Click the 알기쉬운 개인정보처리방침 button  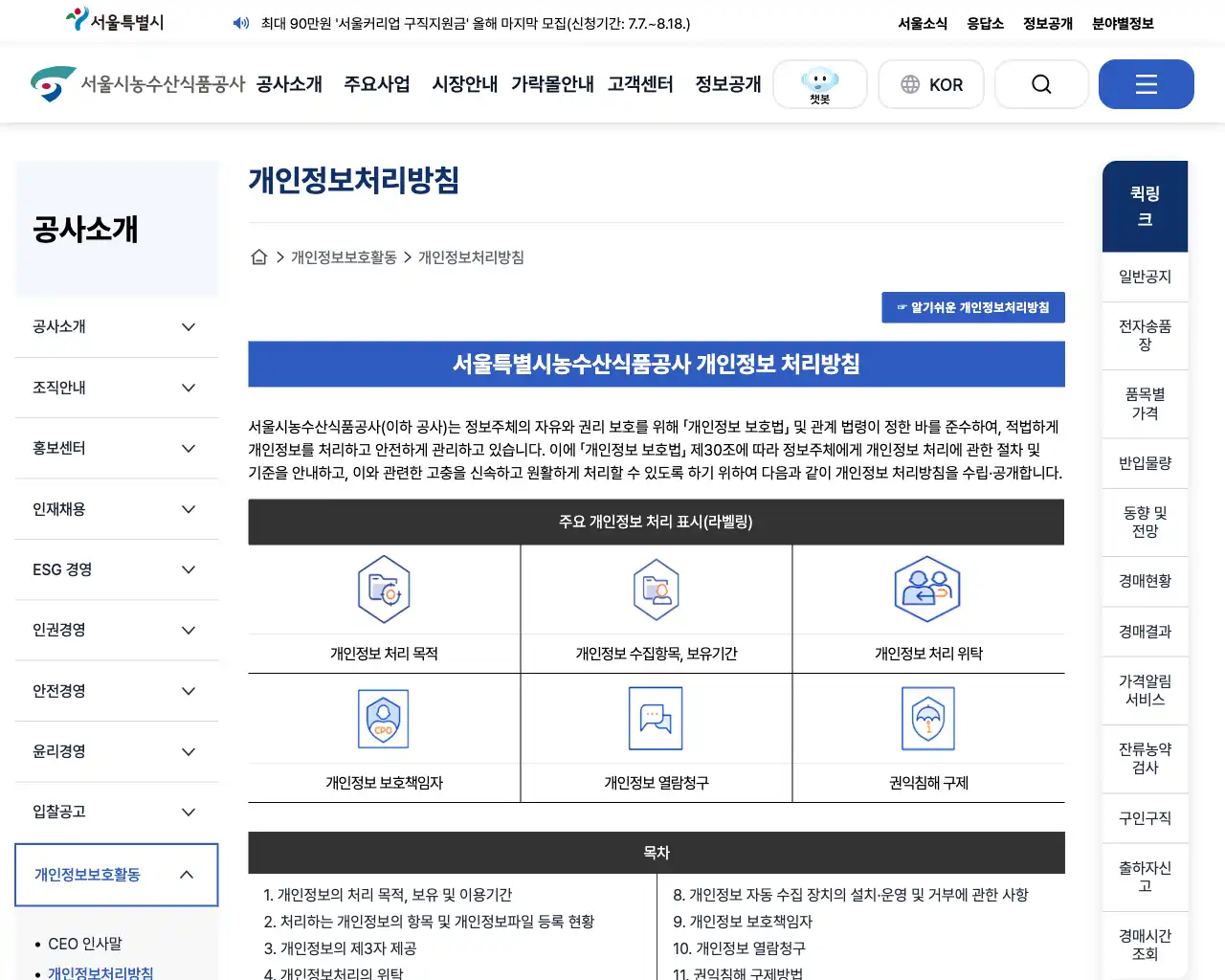pos(973,307)
